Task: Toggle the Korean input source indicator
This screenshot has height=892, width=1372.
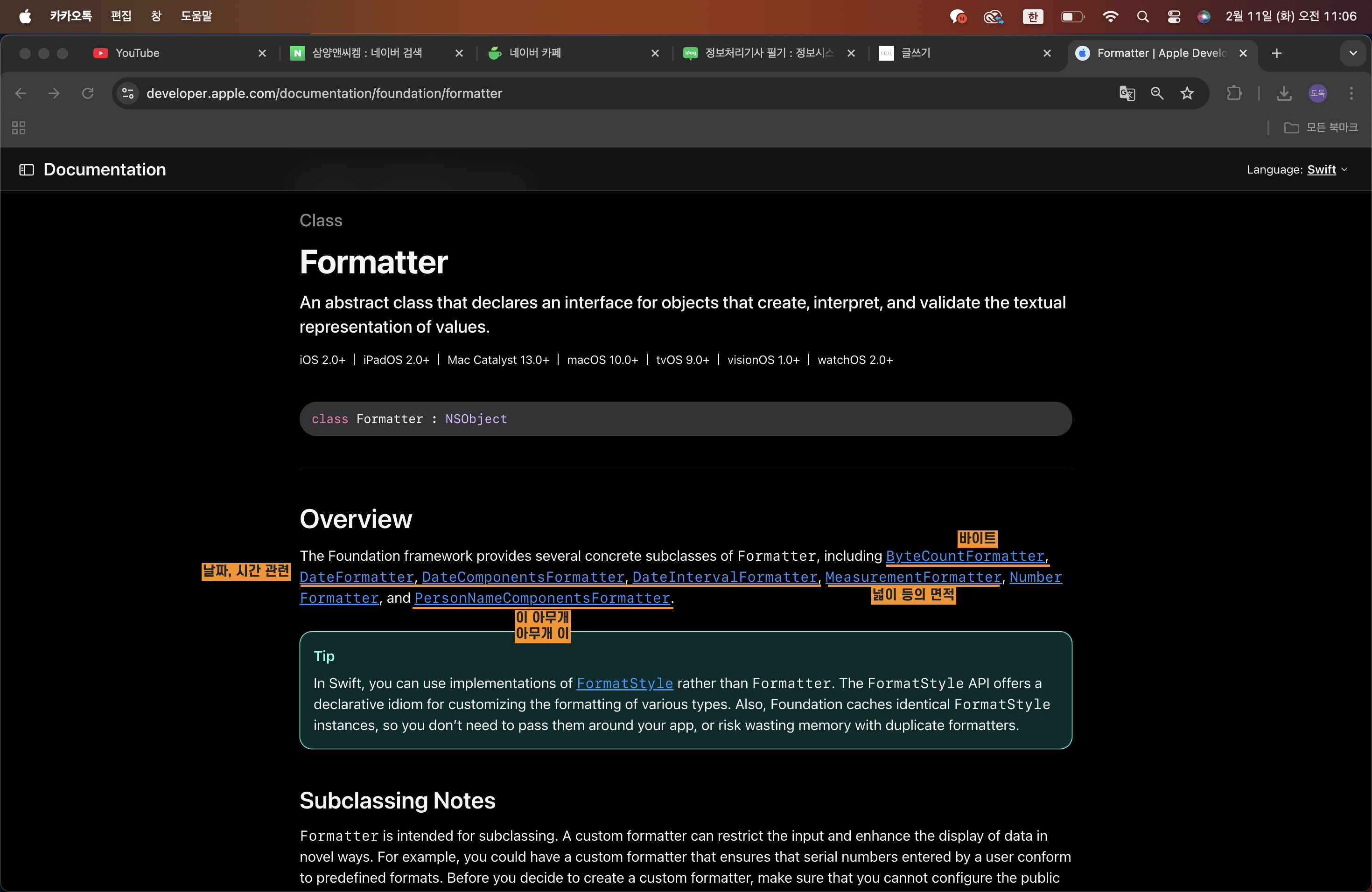Action: click(1032, 17)
